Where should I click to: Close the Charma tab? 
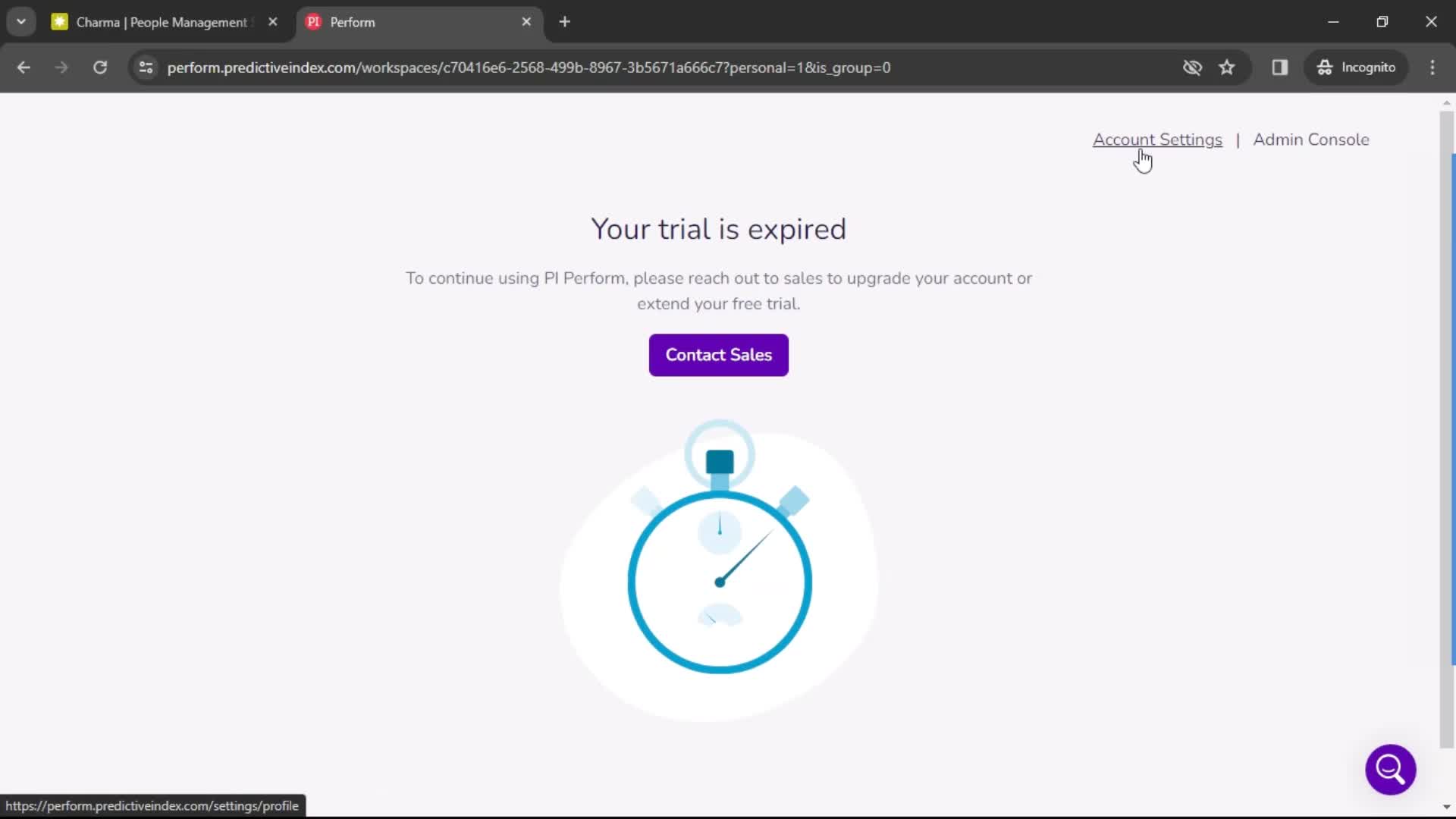pos(273,22)
